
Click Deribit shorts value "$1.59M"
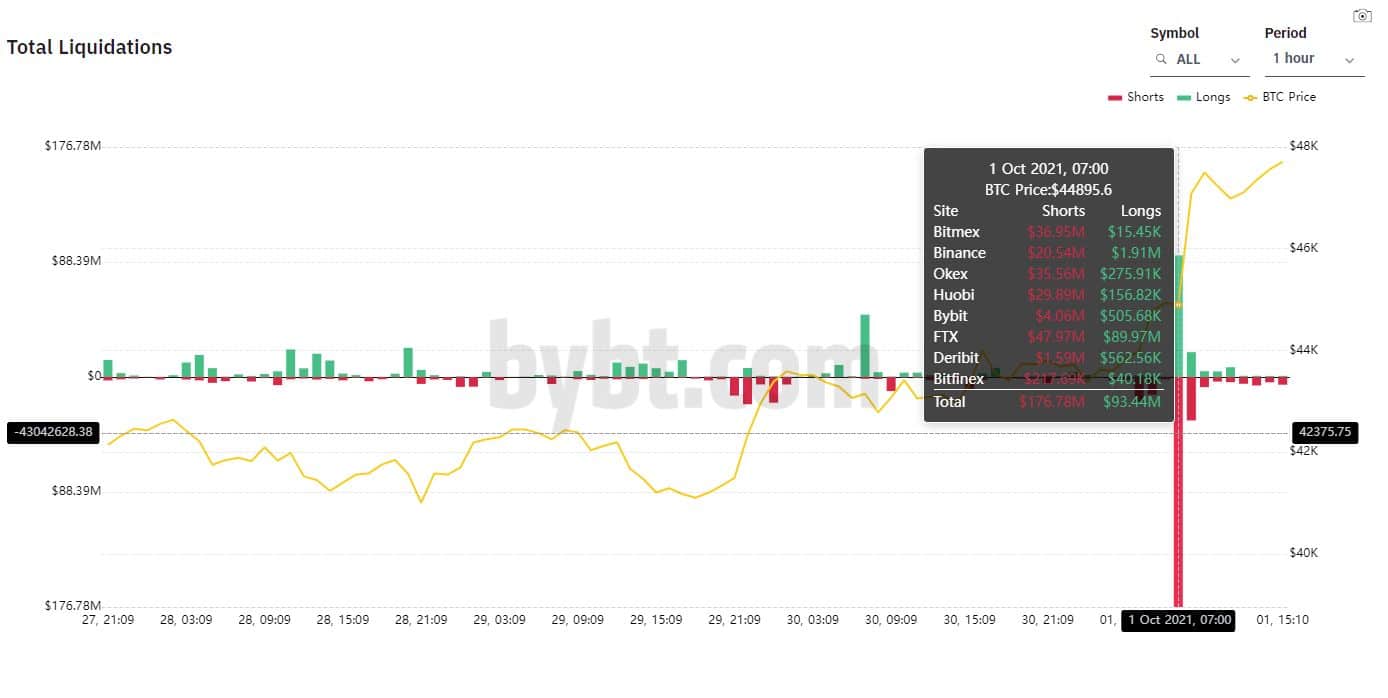click(1060, 358)
